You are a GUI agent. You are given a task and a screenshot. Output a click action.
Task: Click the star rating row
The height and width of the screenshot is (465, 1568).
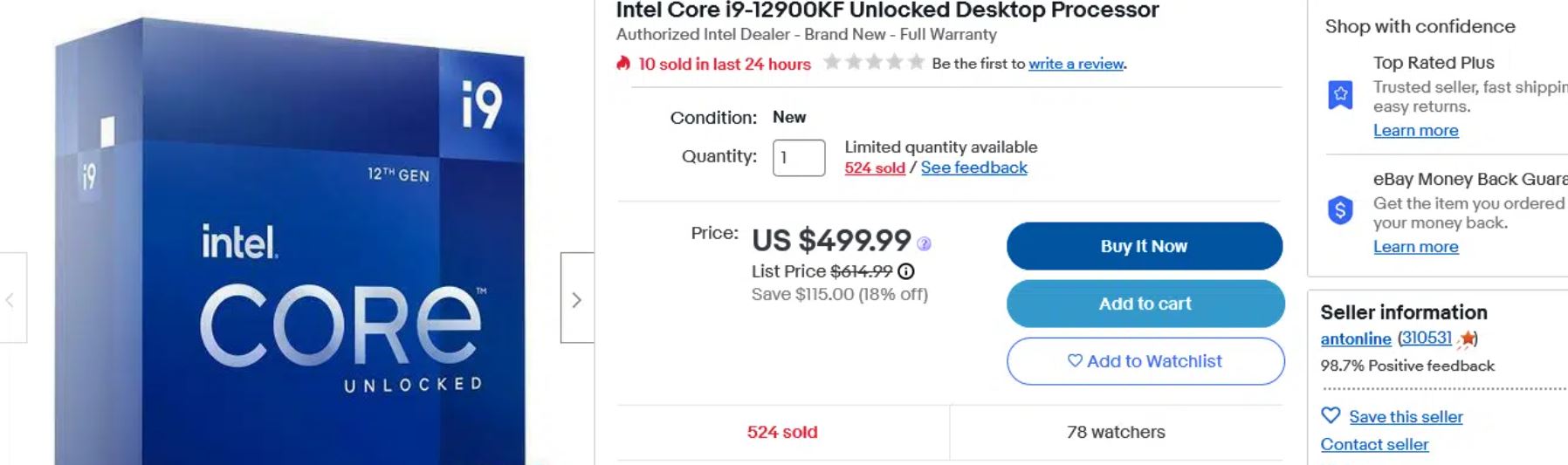tap(873, 63)
